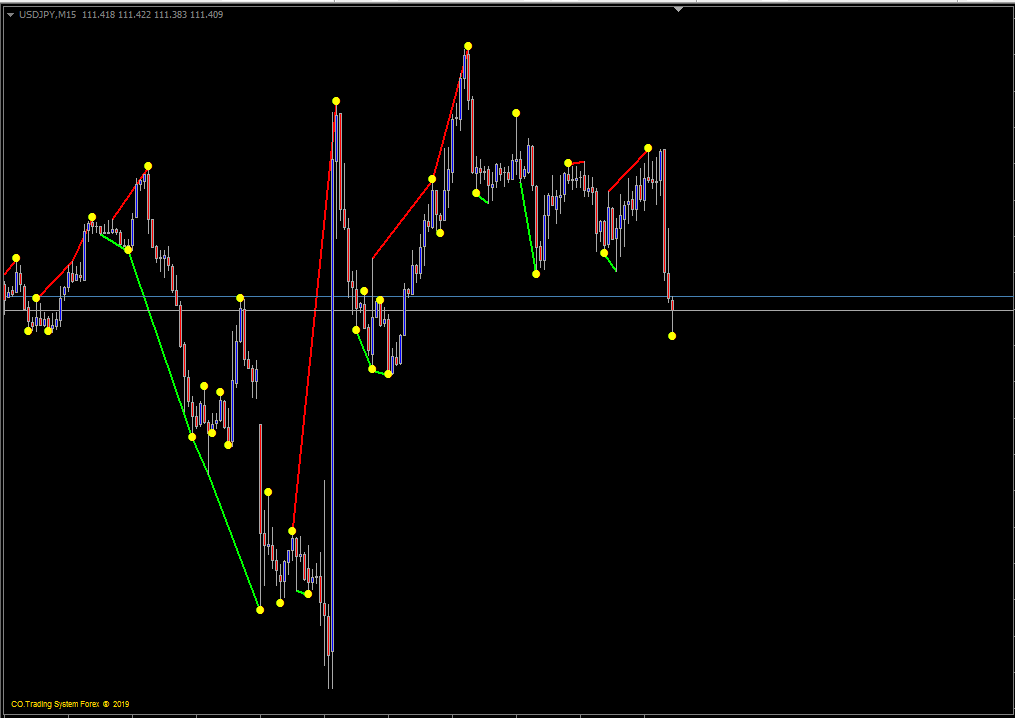Select the yellow dot beneath the latest candle

tap(672, 336)
